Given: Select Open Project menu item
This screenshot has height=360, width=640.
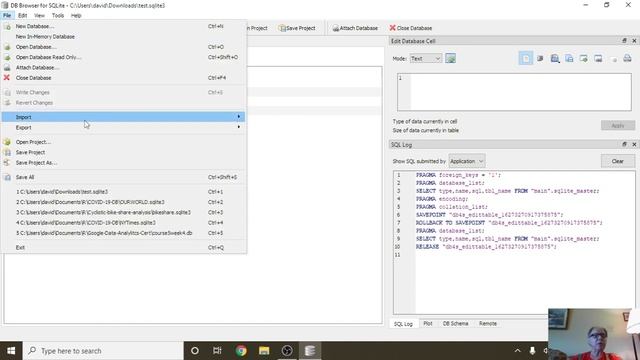Looking at the screenshot, I should pos(123,142).
